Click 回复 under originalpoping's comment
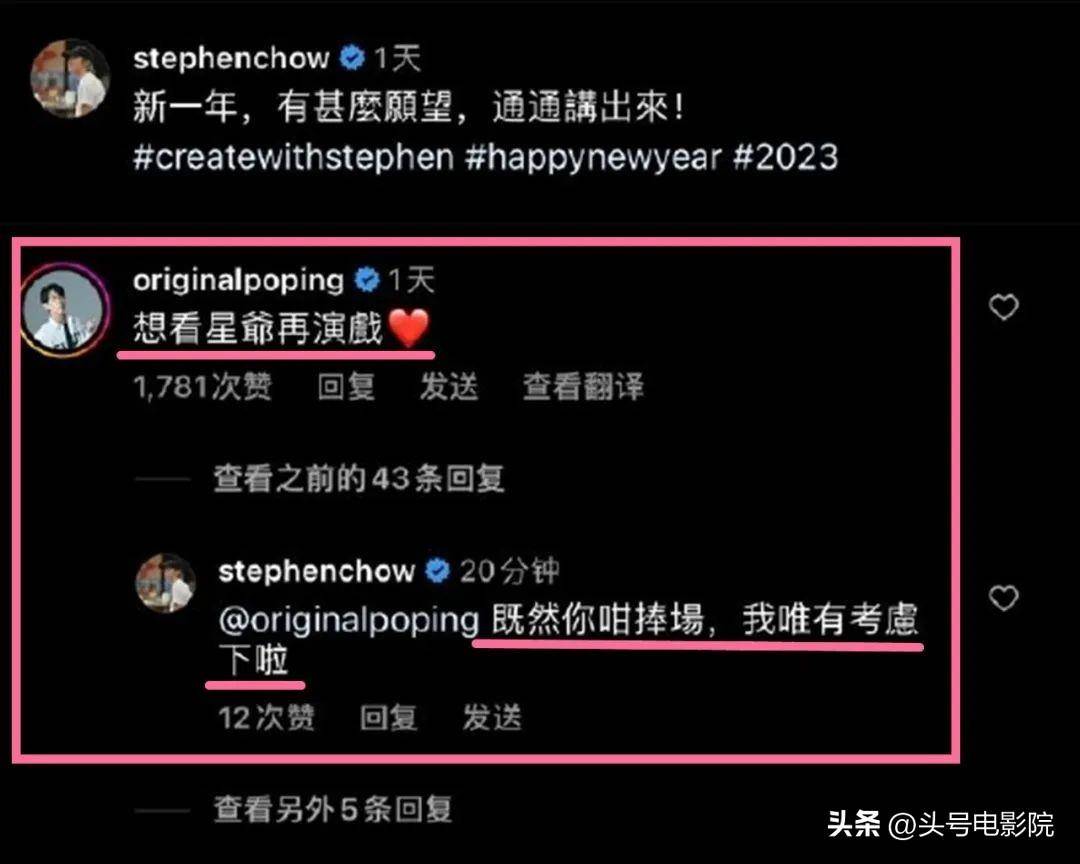Viewport: 1080px width, 864px height. coord(346,386)
